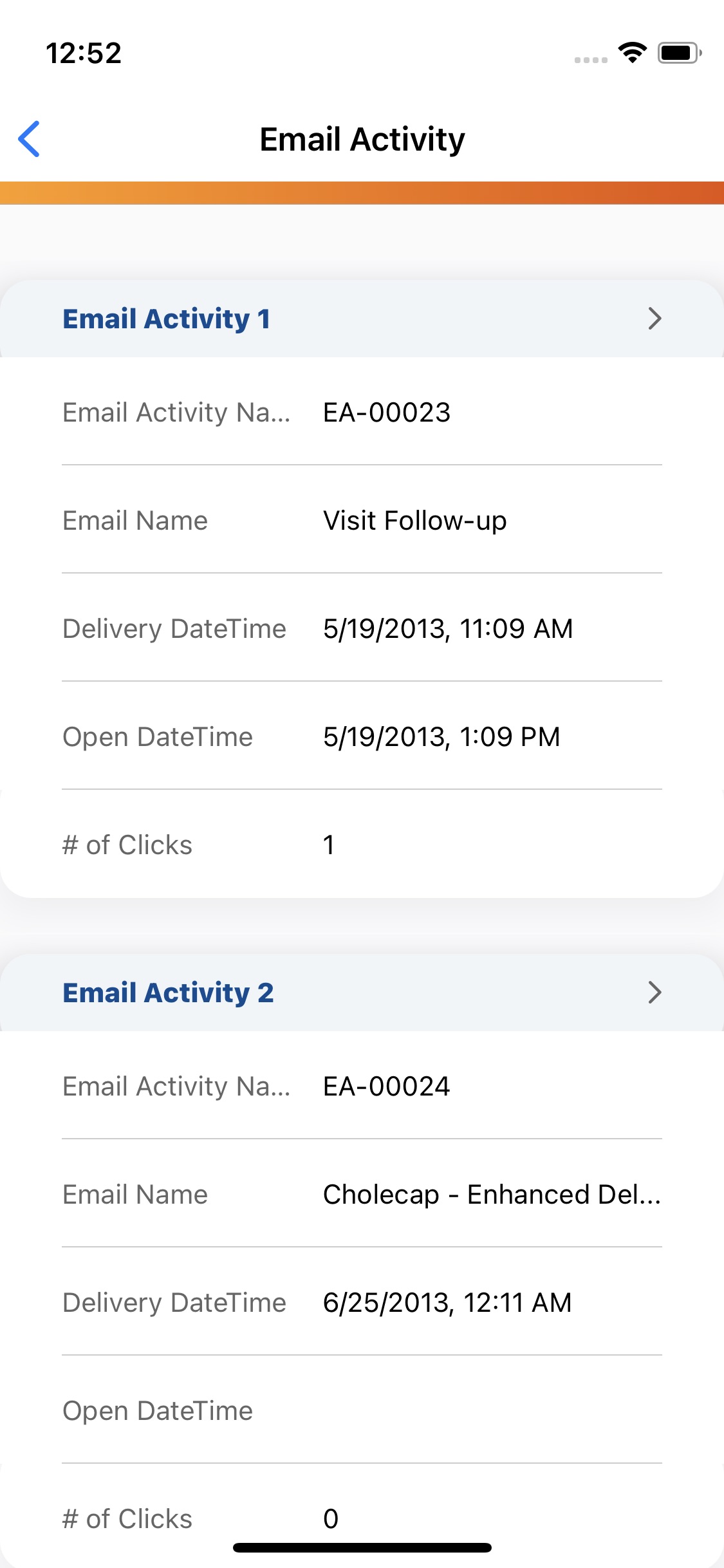724x1568 pixels.
Task: Expand Email Activity 1 chevron arrow
Action: click(654, 319)
